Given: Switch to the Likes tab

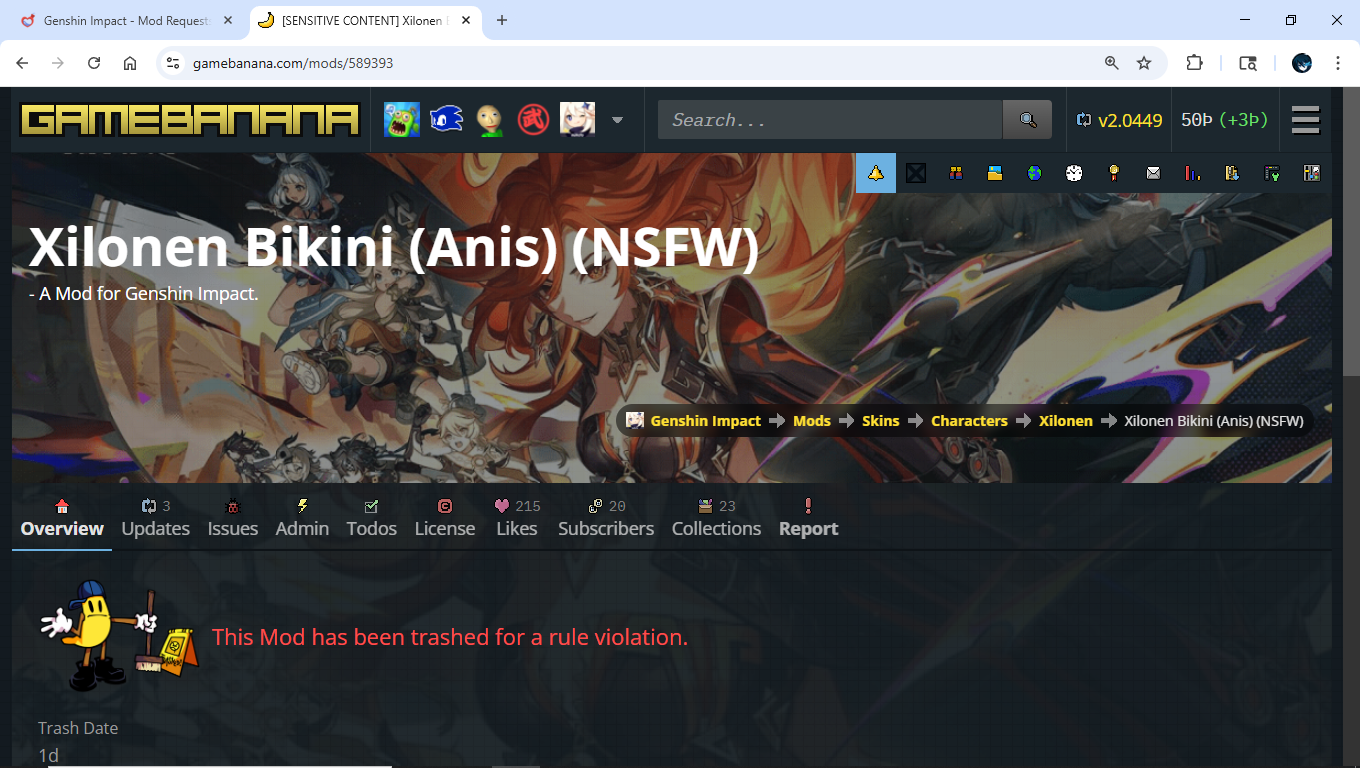Looking at the screenshot, I should tap(517, 519).
